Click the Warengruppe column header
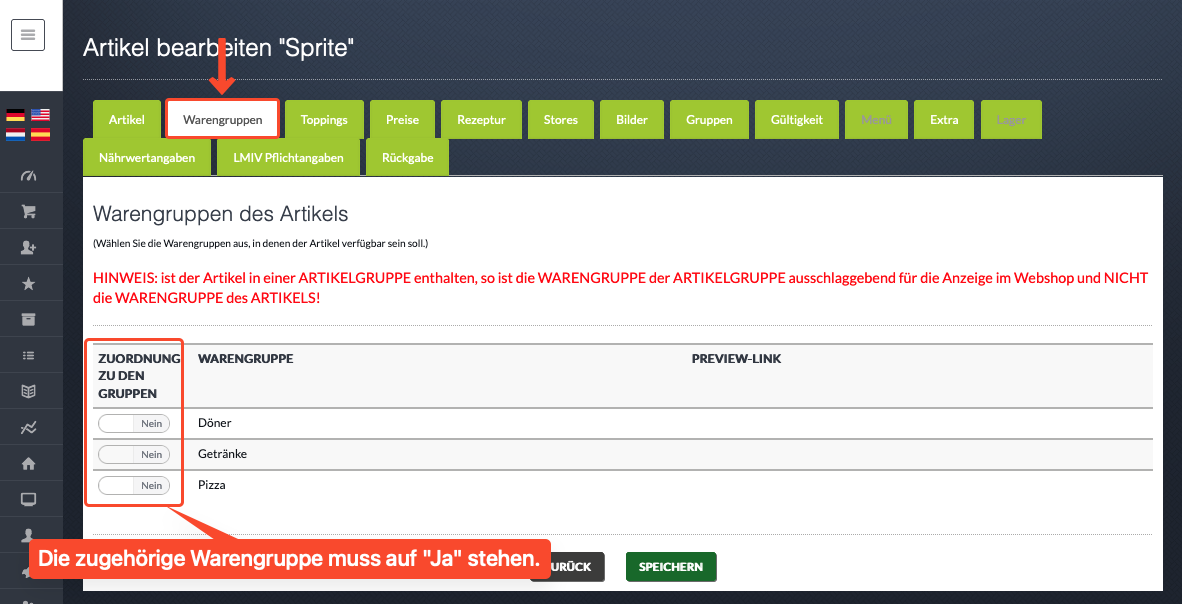 (245, 359)
